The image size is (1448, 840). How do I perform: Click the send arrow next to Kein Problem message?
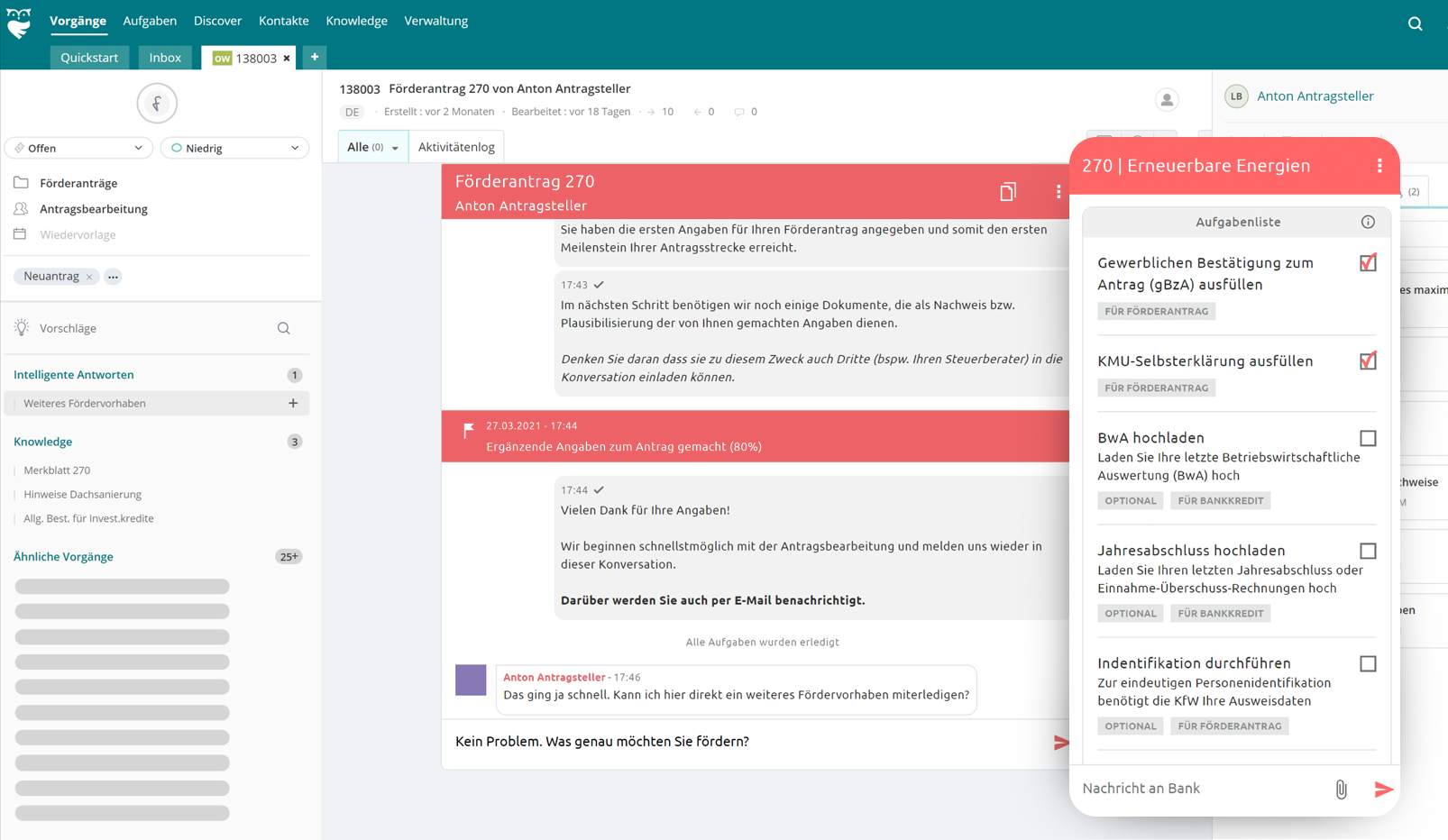click(1059, 742)
